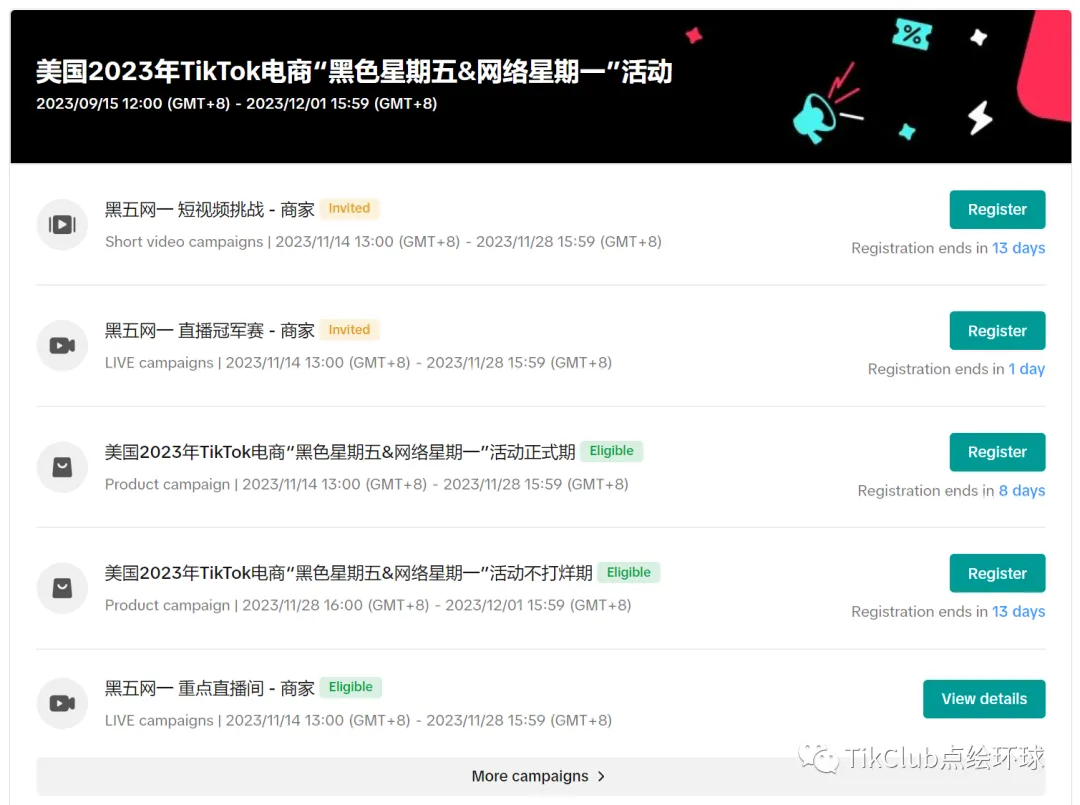
Task: Click the banner title 美国2023年TikTok电商 活动
Action: [354, 72]
